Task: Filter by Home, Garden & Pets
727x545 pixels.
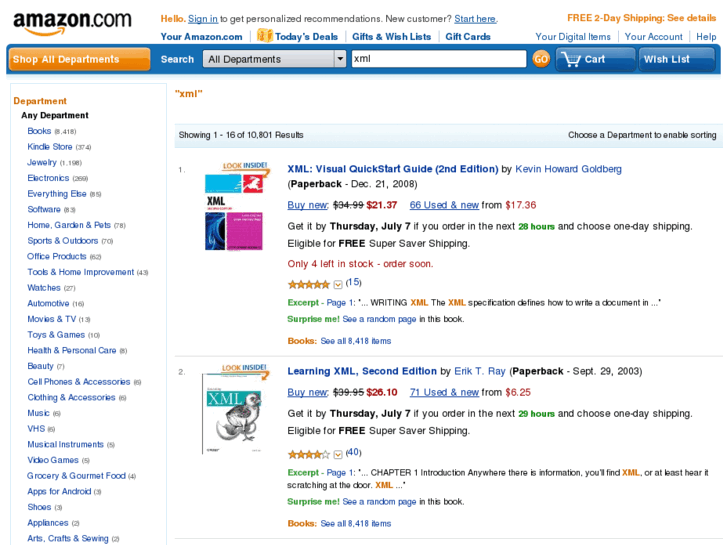Action: [x=69, y=225]
